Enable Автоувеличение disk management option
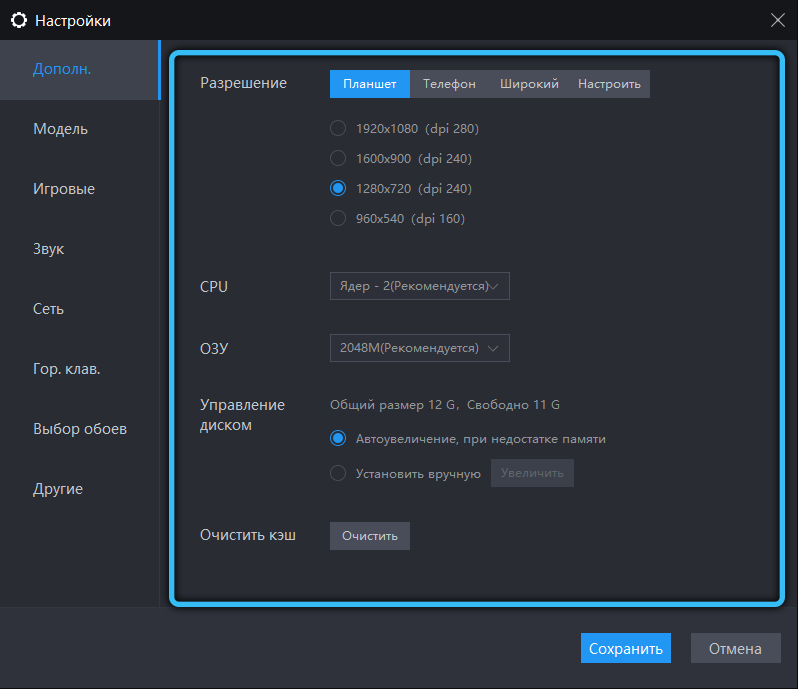The image size is (798, 689). click(x=338, y=438)
